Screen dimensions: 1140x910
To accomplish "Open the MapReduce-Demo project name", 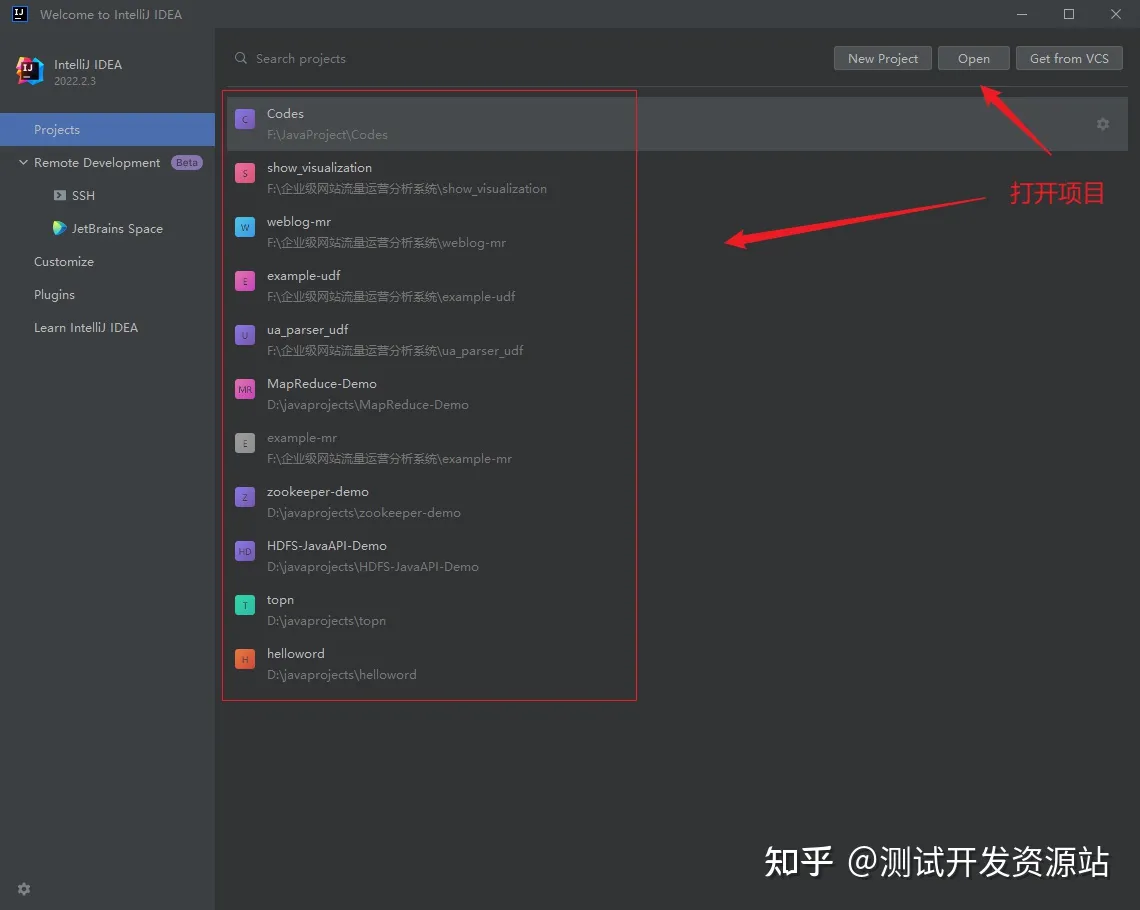I will coord(321,383).
